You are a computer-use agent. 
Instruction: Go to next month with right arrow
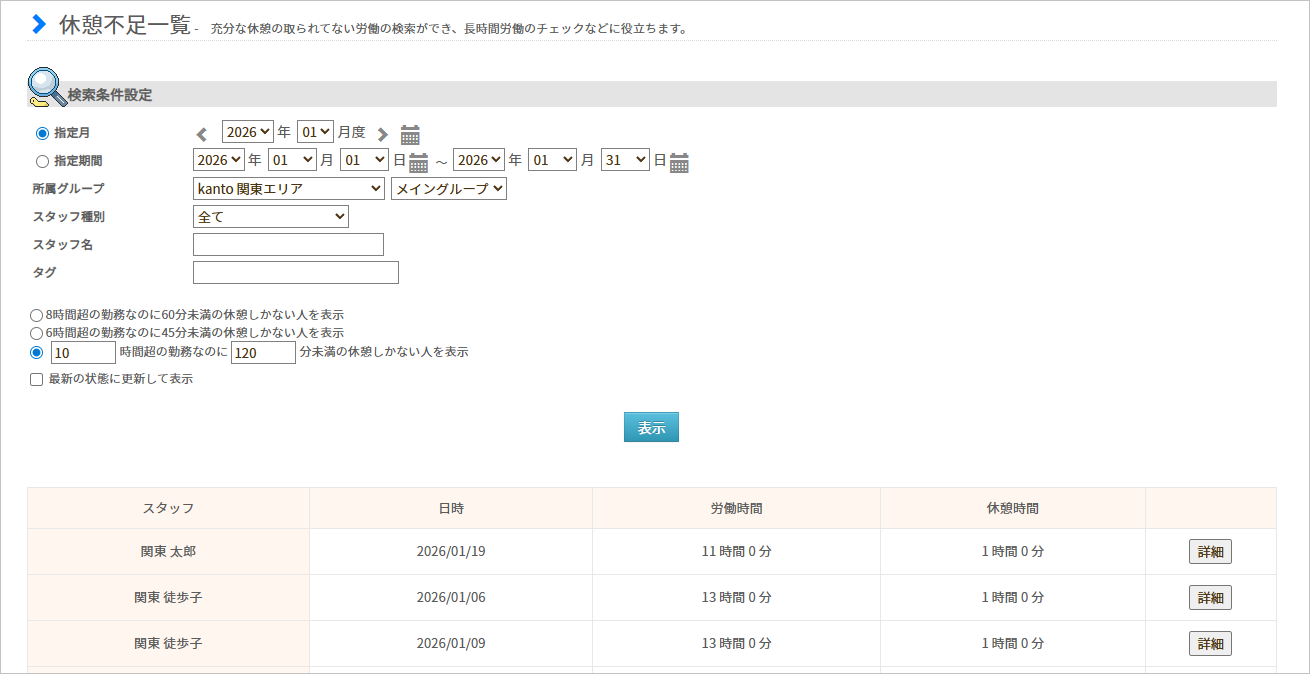pos(382,134)
